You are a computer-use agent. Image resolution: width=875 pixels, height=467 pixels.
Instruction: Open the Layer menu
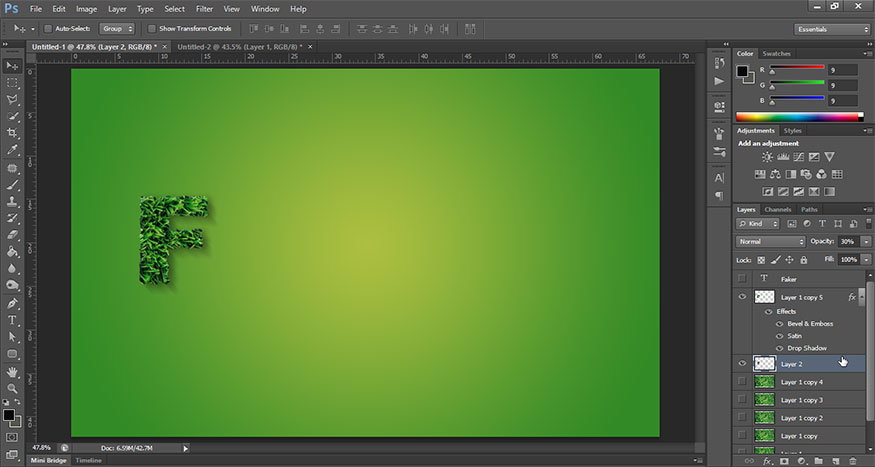pos(117,9)
